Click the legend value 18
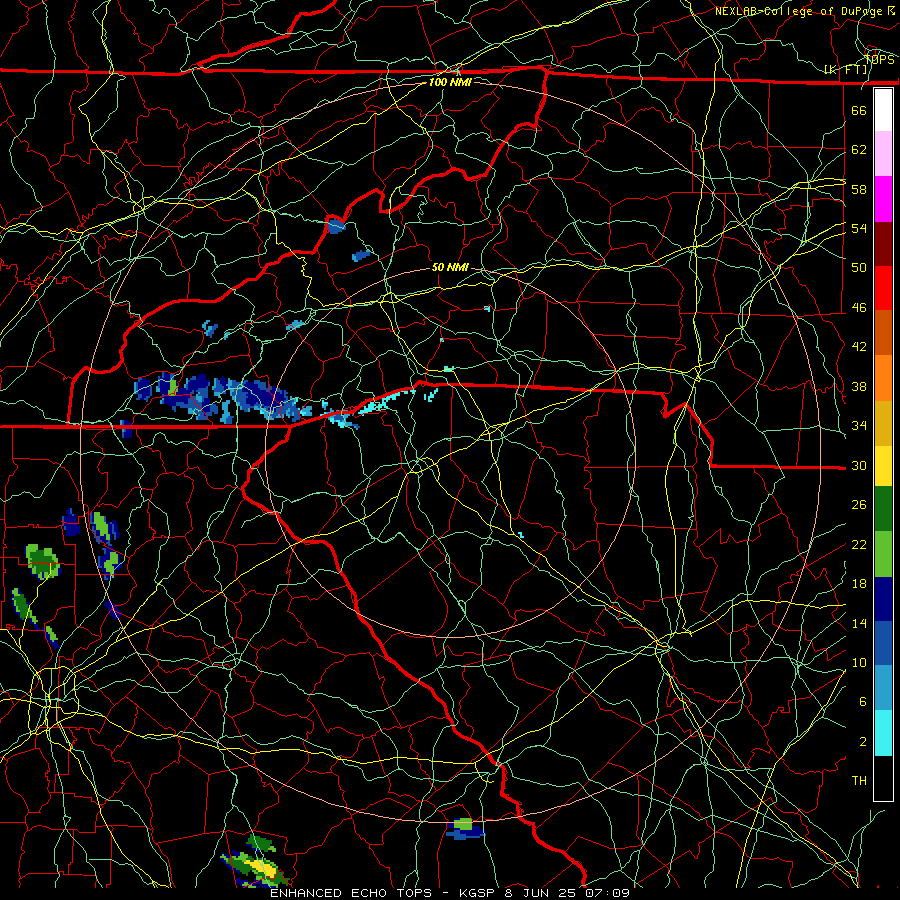 click(x=859, y=584)
